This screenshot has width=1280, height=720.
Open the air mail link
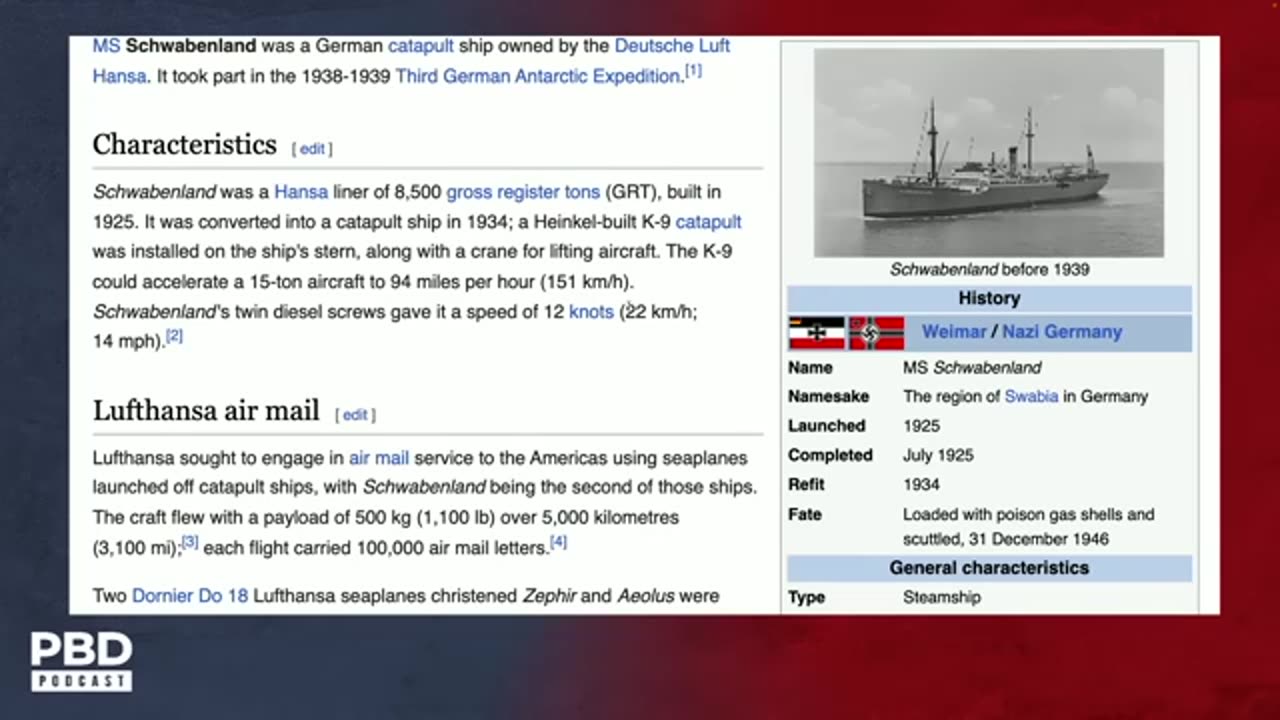pos(379,458)
